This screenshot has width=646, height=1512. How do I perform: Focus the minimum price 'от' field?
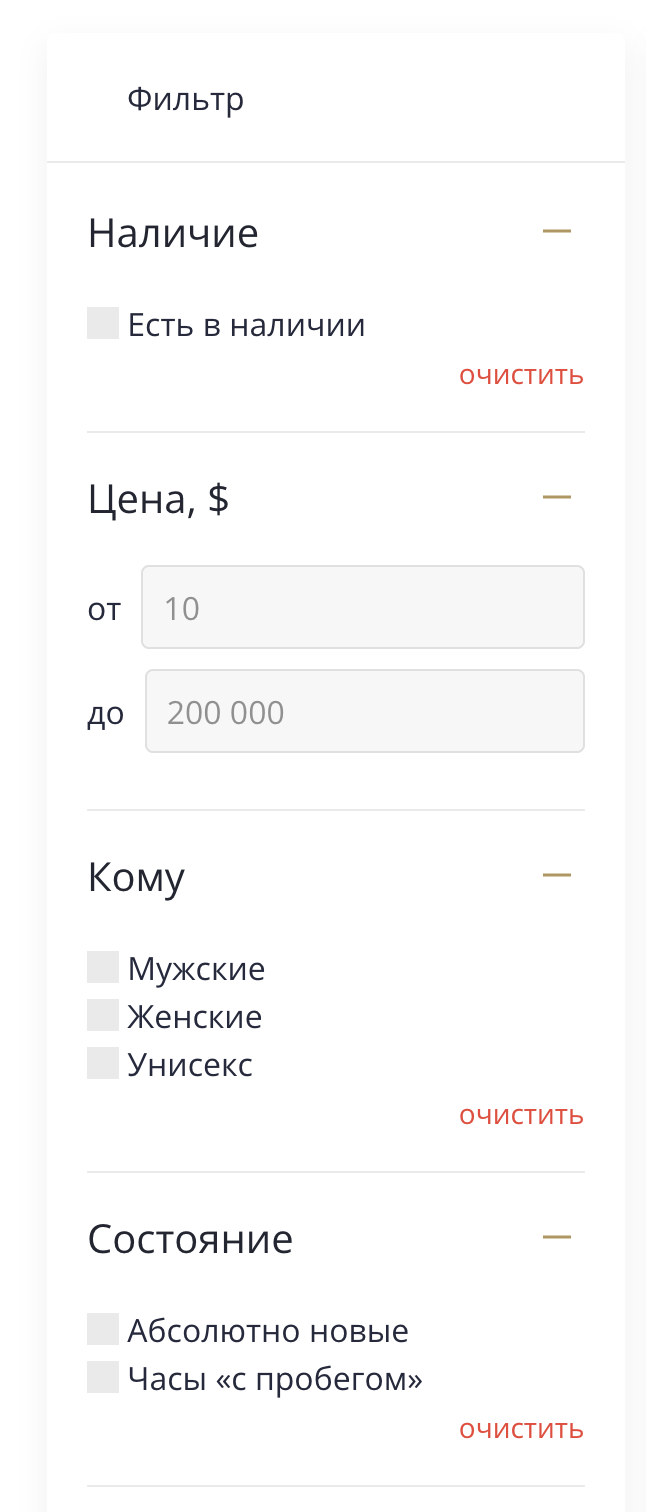click(362, 607)
